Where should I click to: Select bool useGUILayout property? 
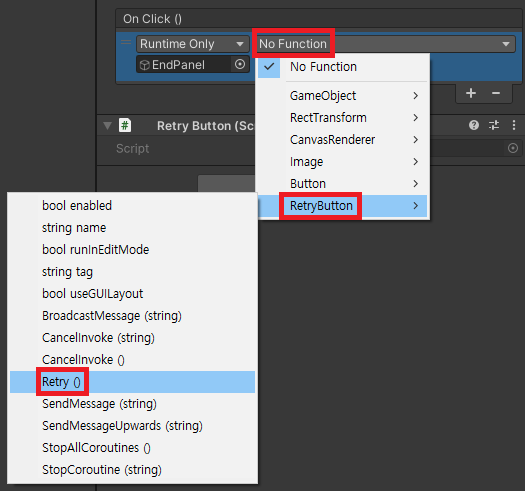point(132,294)
